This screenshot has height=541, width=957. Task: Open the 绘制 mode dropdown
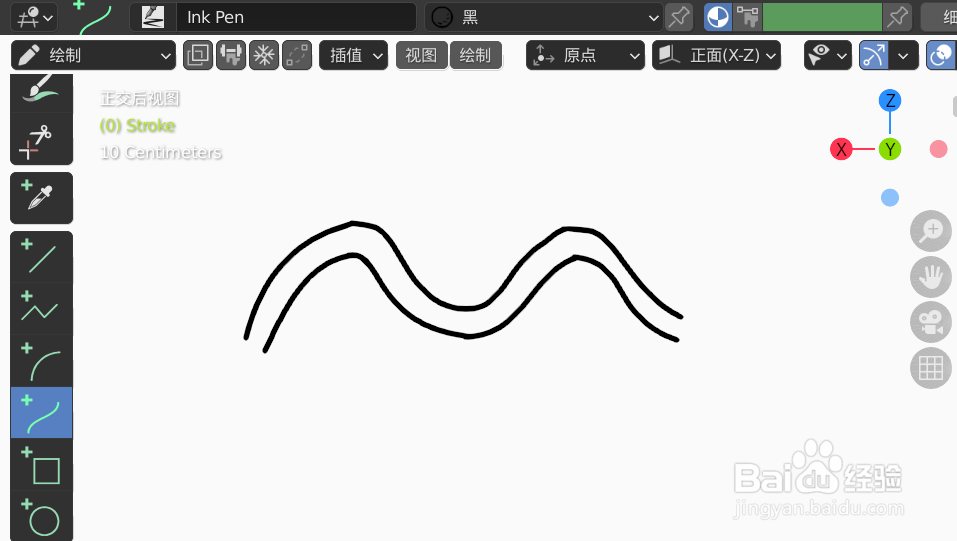(x=93, y=56)
